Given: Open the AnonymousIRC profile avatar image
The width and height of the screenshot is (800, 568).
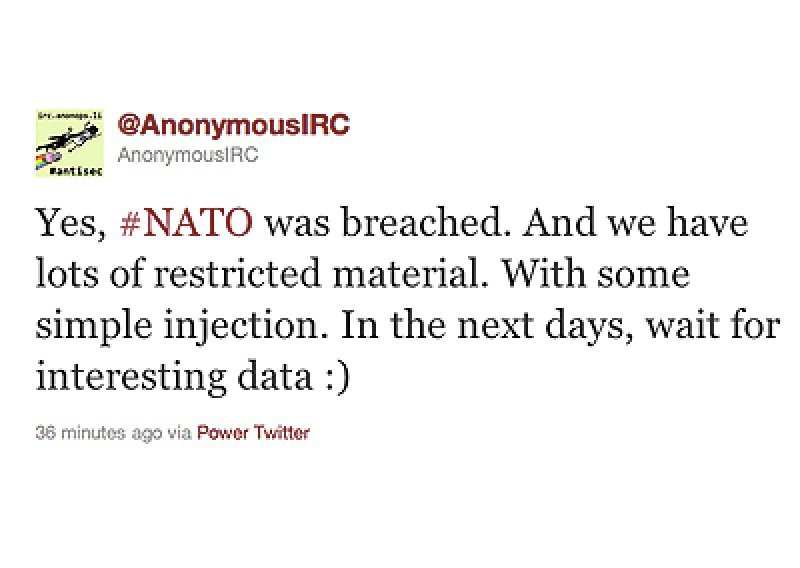Looking at the screenshot, I should [69, 143].
